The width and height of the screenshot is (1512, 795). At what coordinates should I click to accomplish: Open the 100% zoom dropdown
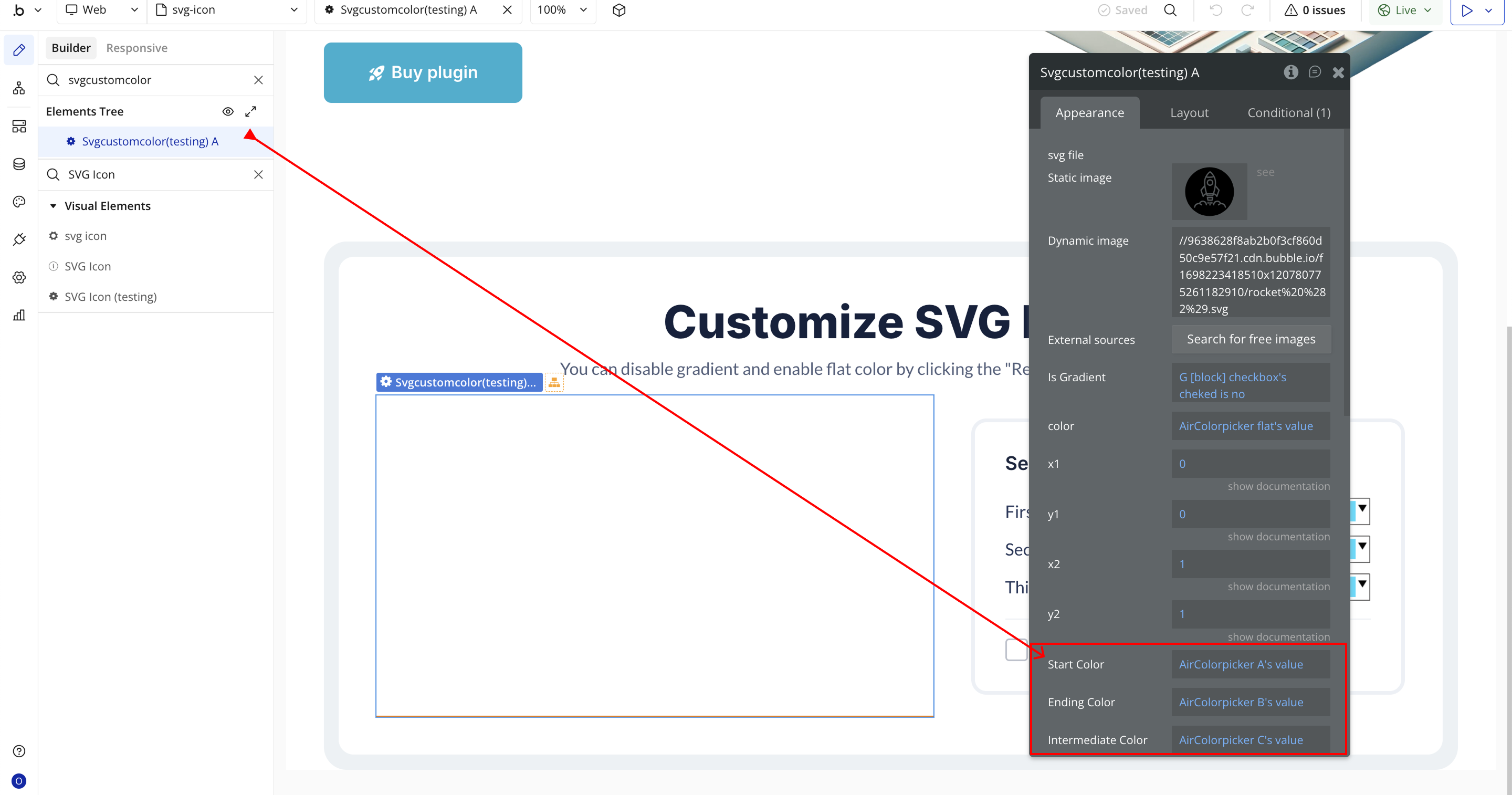[x=562, y=10]
